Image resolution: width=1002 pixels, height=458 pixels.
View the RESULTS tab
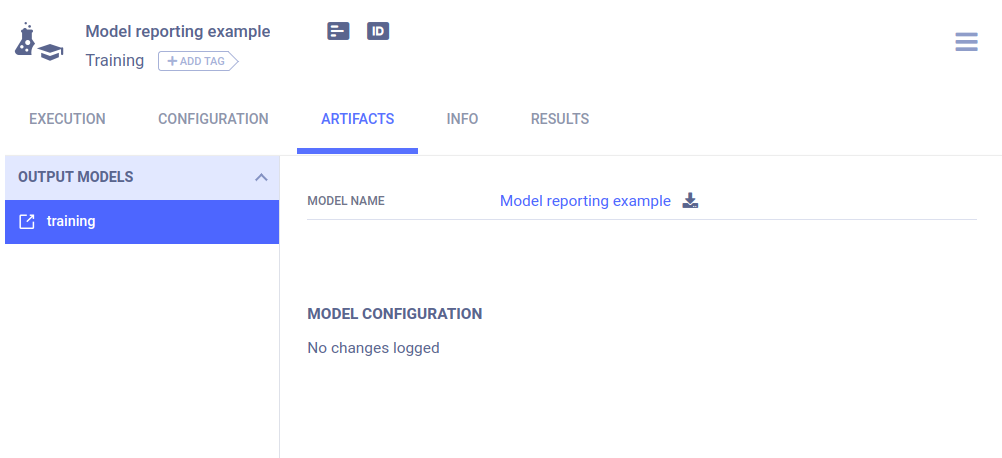(x=559, y=119)
